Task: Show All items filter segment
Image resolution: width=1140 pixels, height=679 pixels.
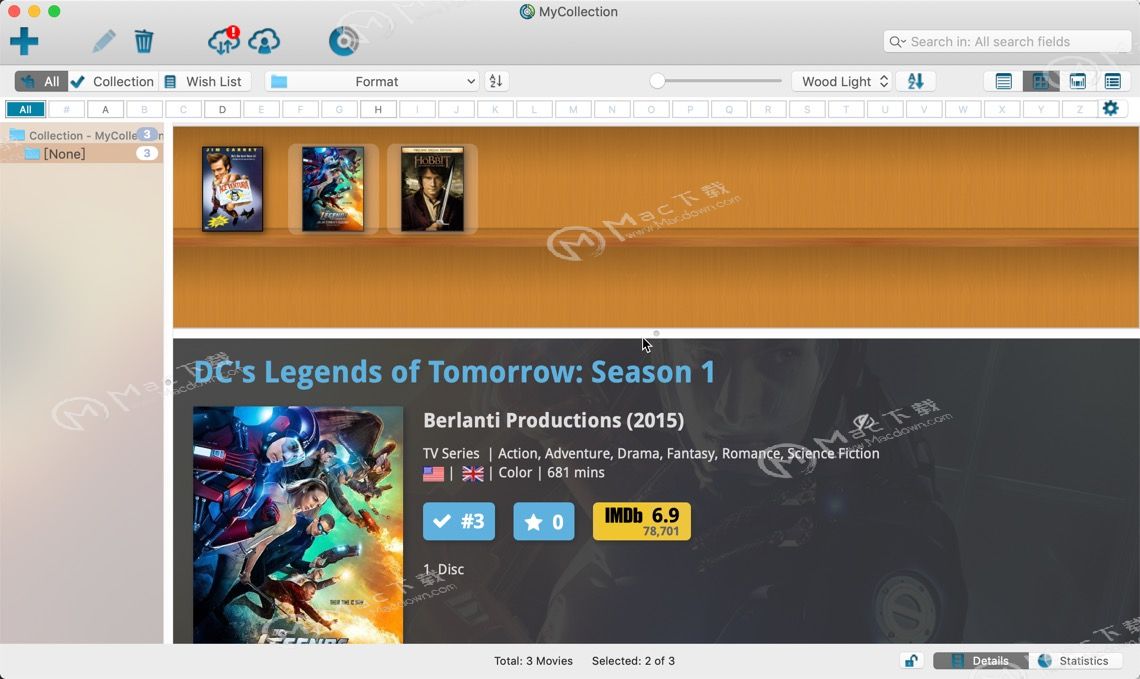Action: point(41,81)
